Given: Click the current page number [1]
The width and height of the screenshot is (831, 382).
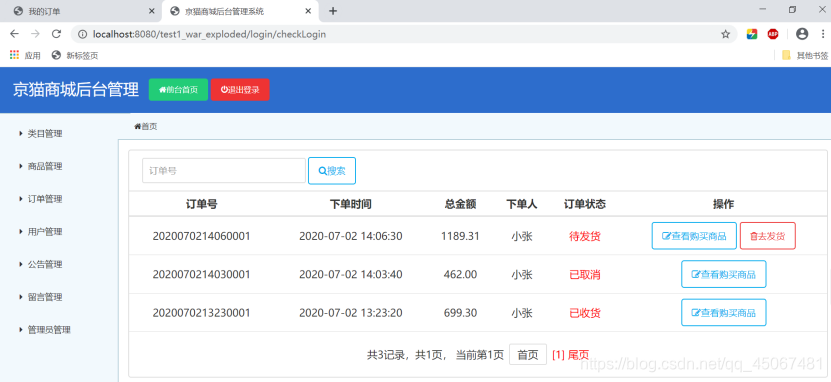Looking at the screenshot, I should [x=558, y=354].
